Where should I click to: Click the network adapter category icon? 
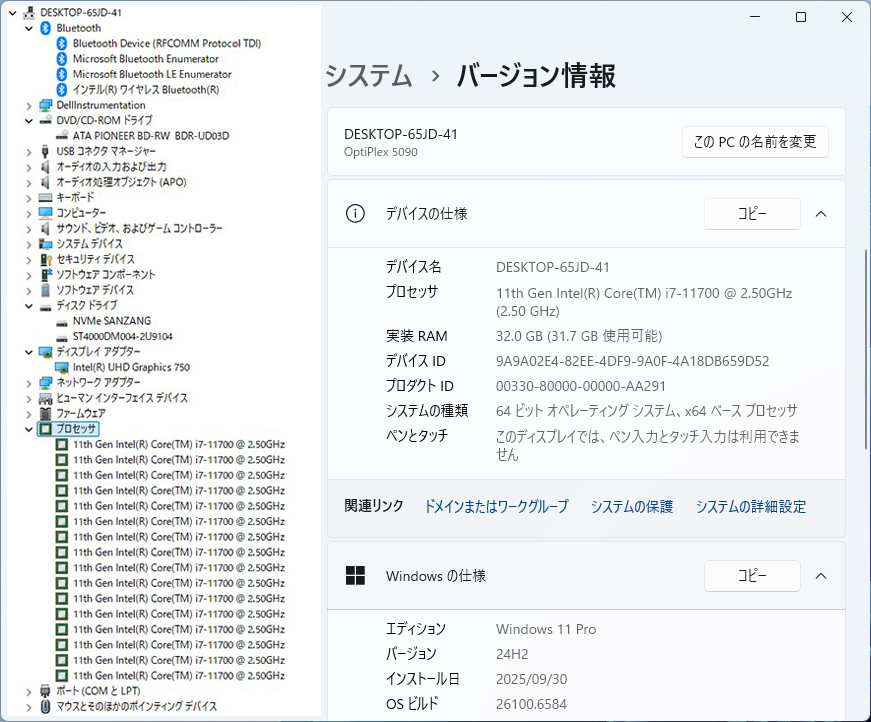click(45, 383)
